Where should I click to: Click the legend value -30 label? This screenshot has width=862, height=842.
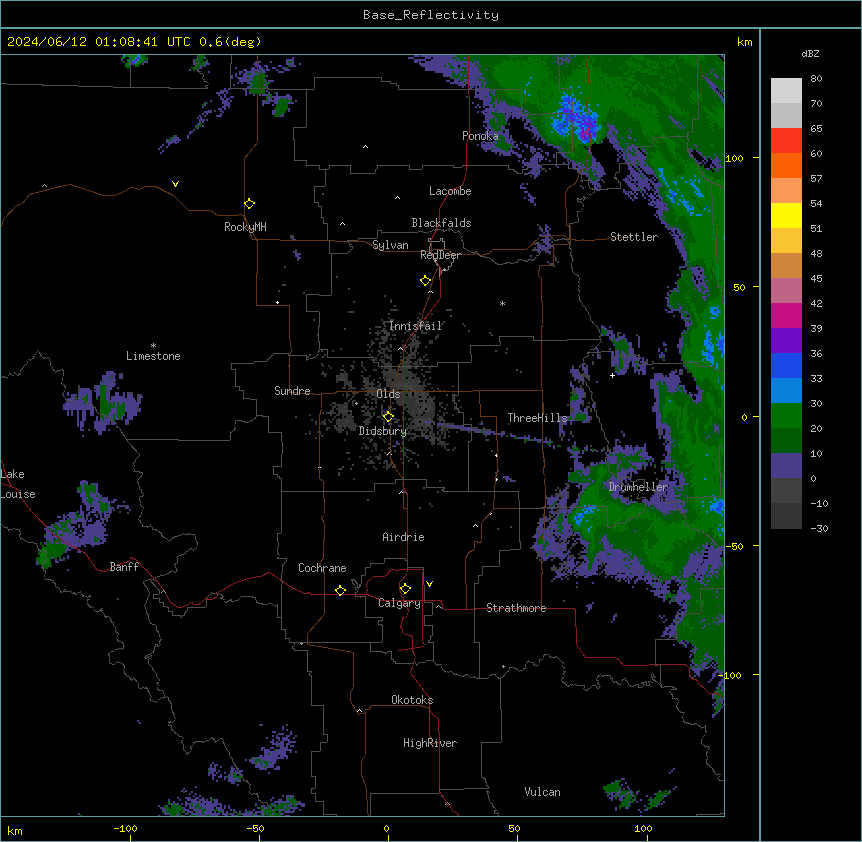819,529
